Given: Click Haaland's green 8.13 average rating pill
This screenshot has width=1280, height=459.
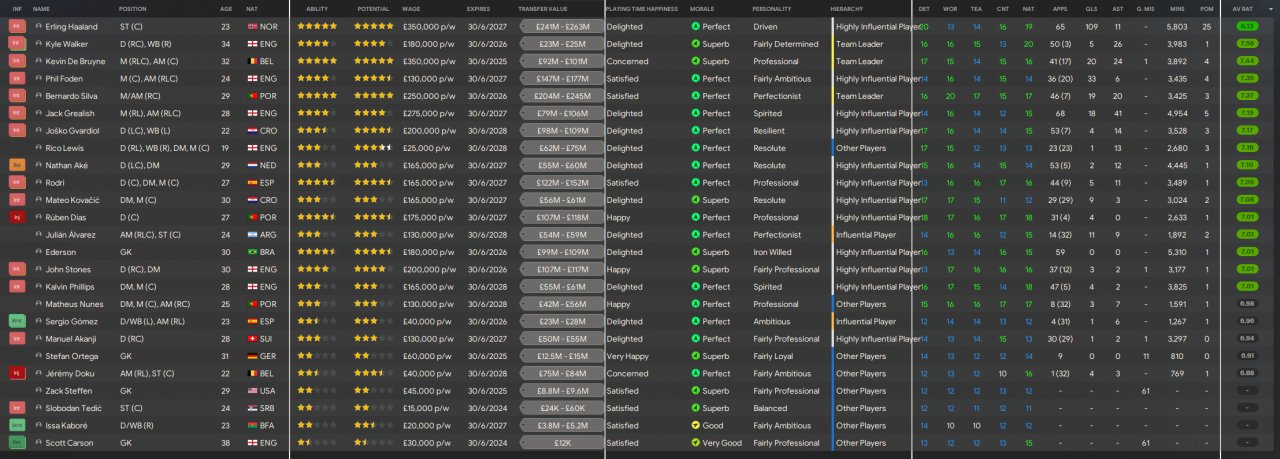Looking at the screenshot, I should click(1246, 27).
